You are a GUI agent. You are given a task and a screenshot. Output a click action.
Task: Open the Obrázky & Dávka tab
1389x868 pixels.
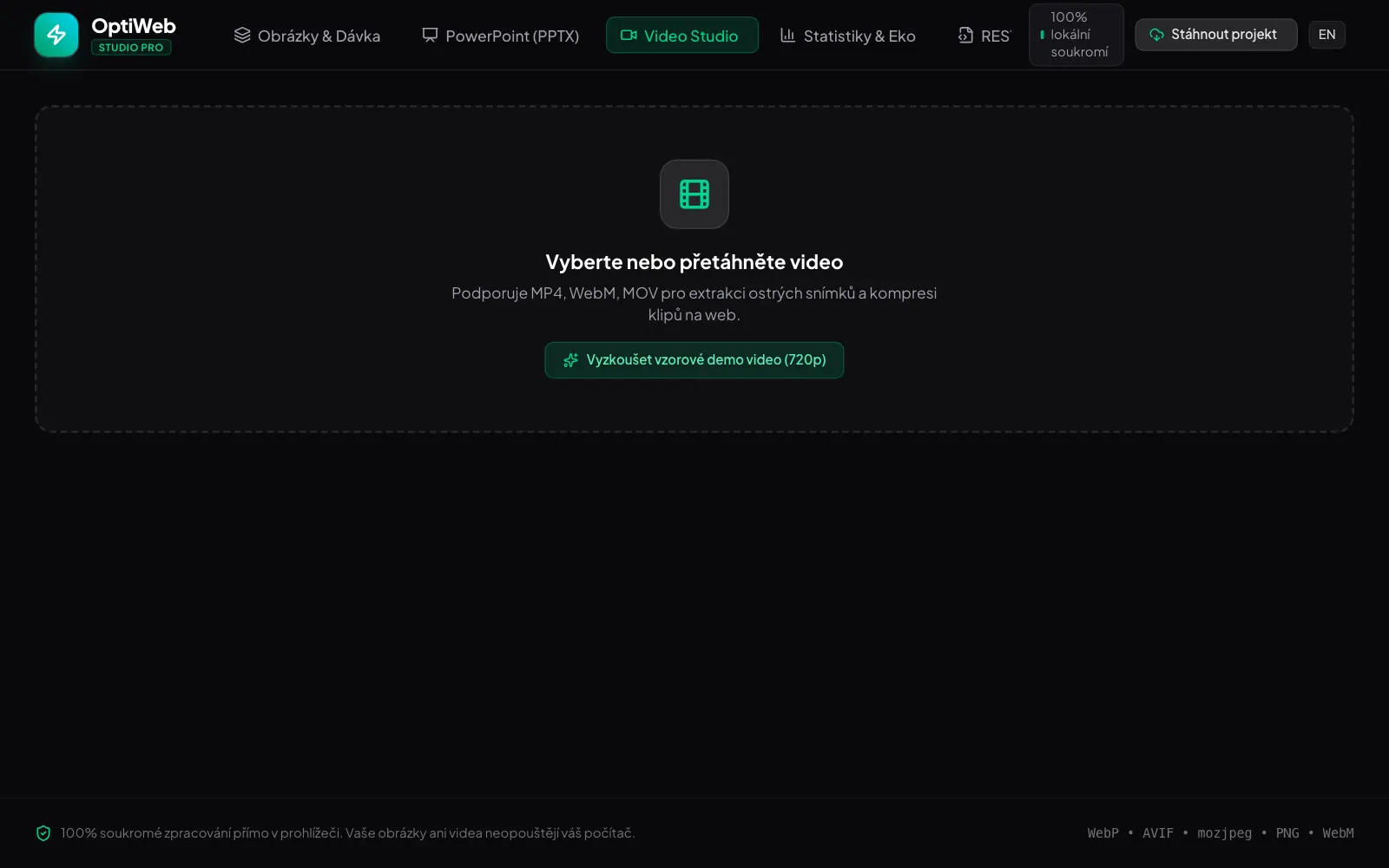(x=307, y=36)
